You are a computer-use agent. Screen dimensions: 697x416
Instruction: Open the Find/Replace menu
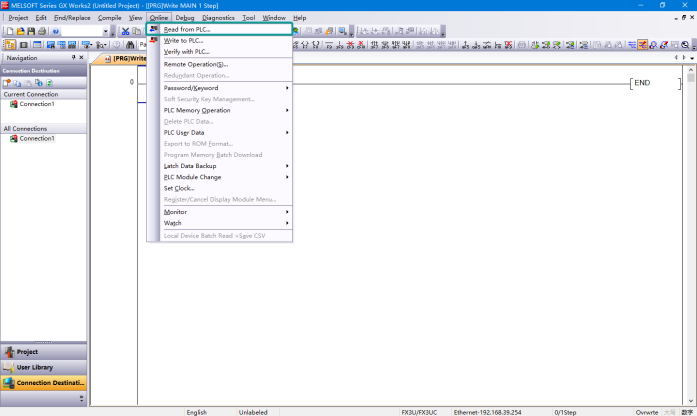[72, 18]
